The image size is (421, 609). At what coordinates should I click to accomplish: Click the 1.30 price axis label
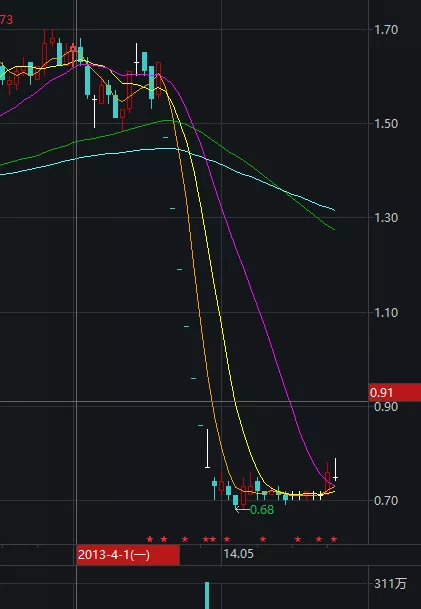(x=386, y=218)
